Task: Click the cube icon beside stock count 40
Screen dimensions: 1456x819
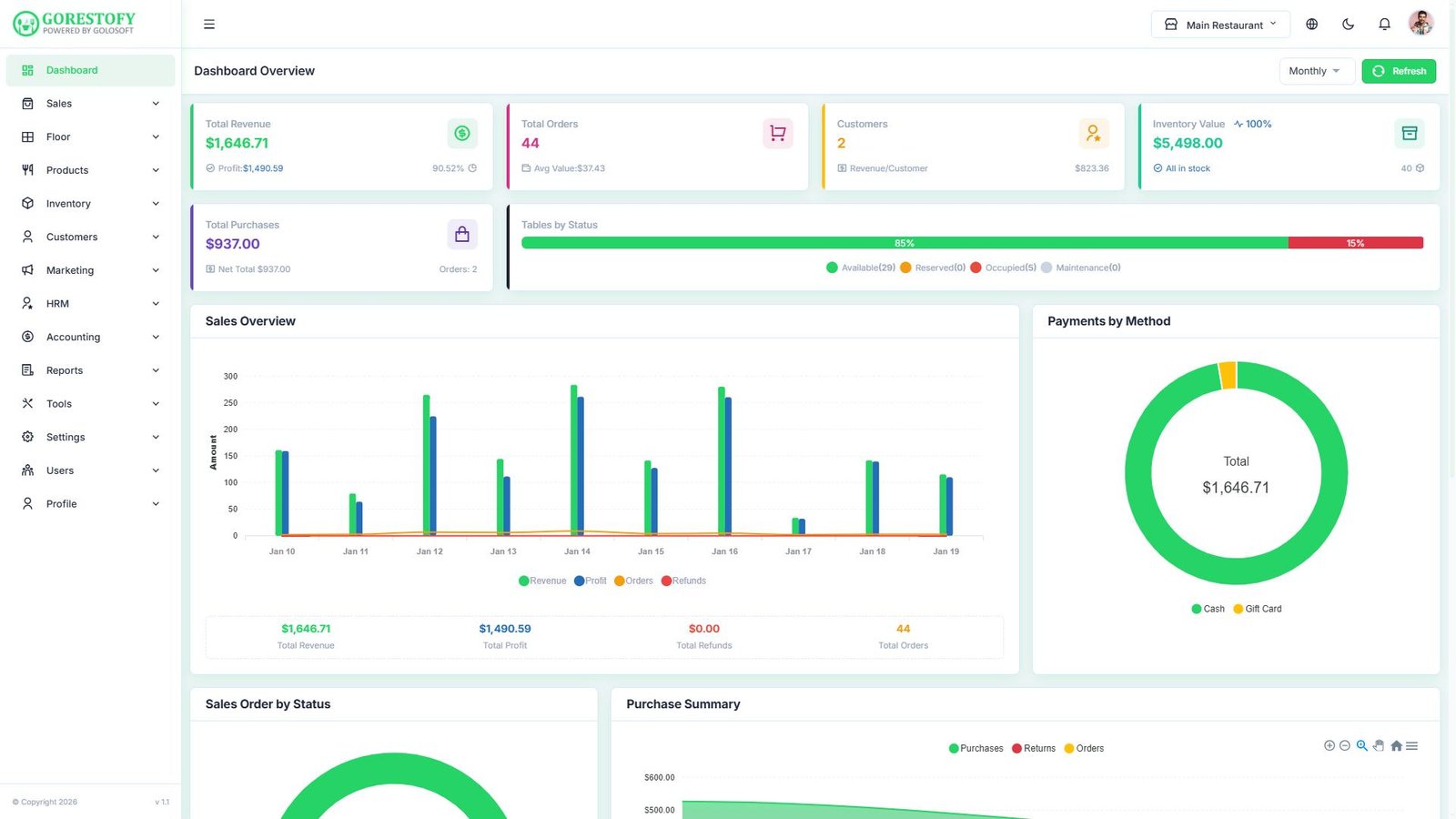Action: point(1420,168)
